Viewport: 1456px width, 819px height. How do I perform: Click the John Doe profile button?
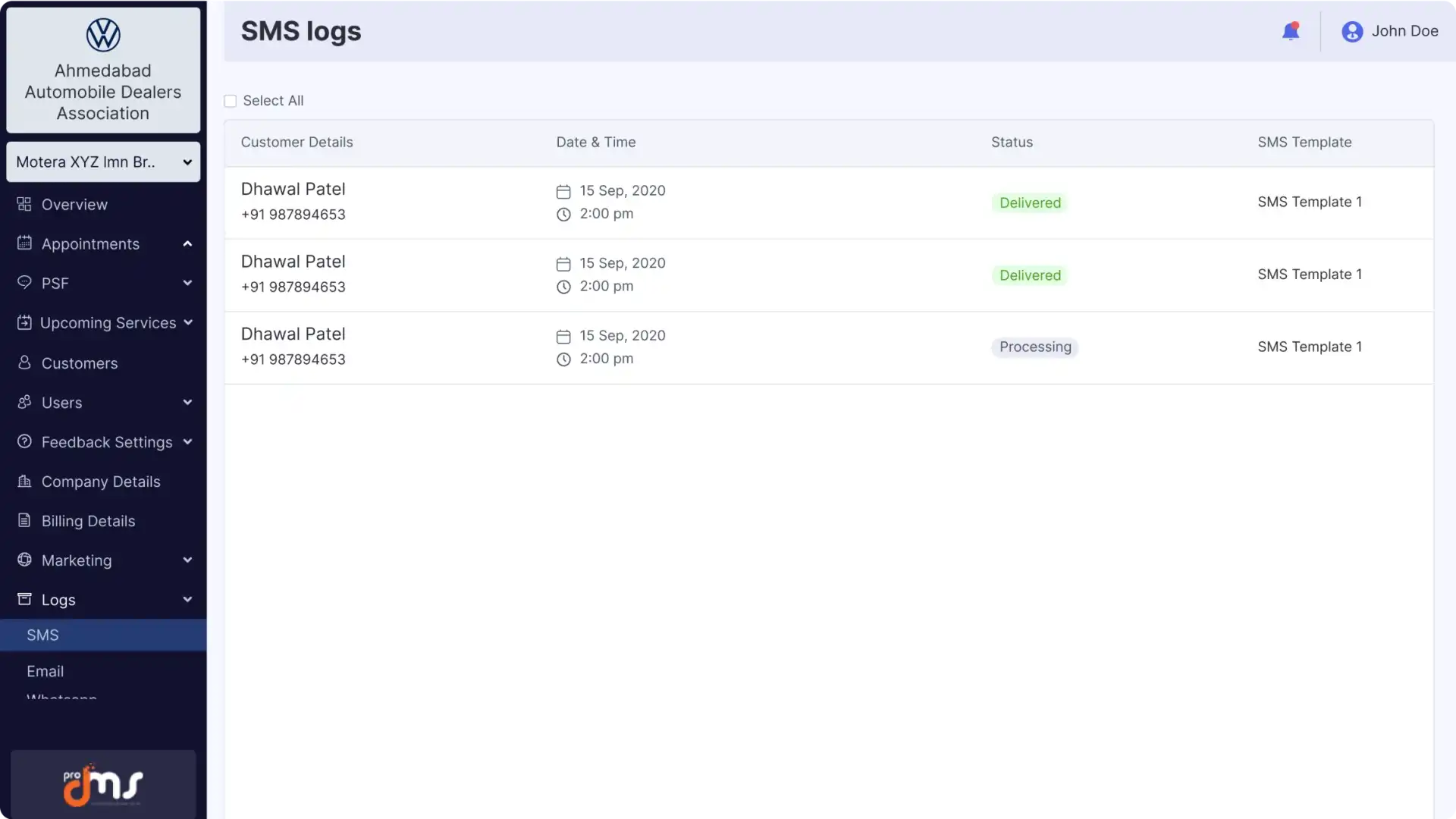(x=1389, y=30)
